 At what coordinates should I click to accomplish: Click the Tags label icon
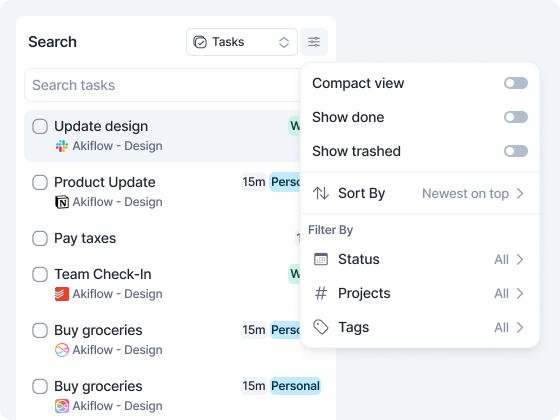click(321, 327)
